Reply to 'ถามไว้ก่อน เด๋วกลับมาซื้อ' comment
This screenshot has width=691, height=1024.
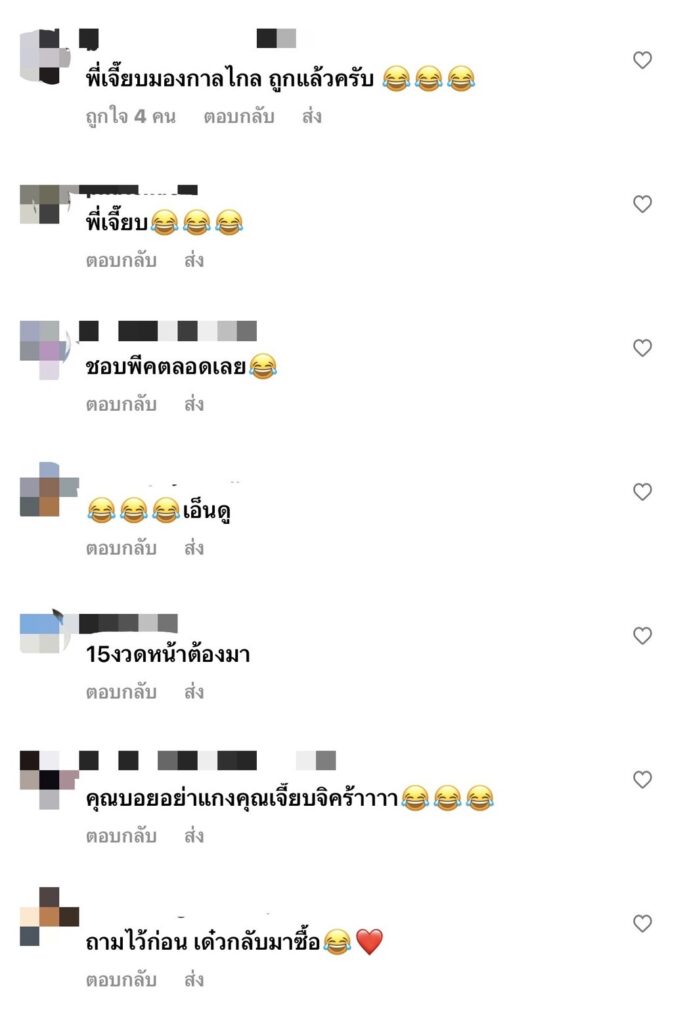point(121,980)
